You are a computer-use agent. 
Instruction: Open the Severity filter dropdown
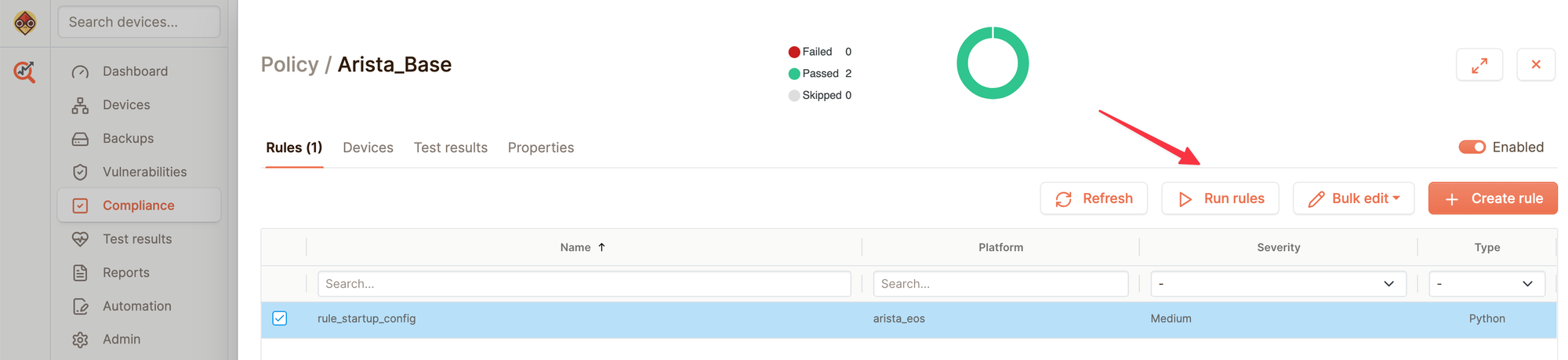[x=1278, y=284]
